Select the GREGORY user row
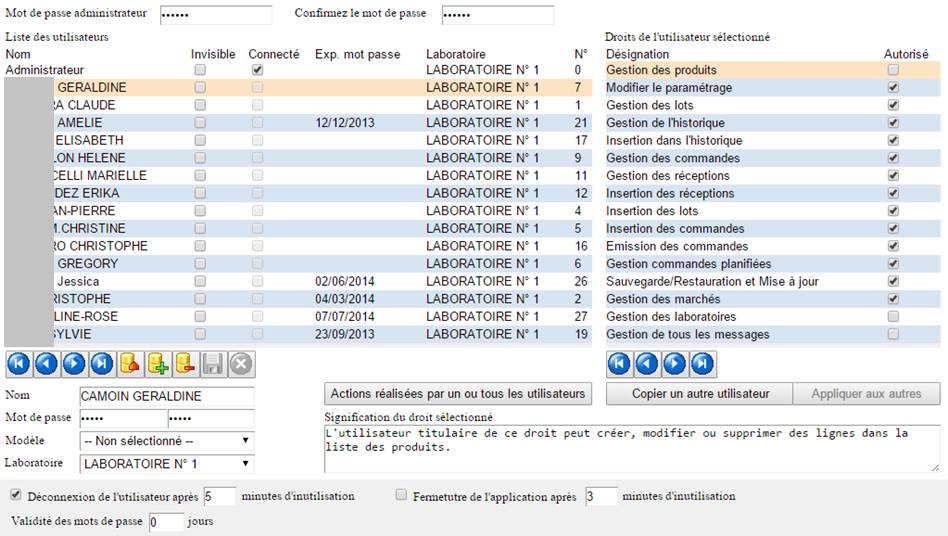The image size is (948, 536). (x=297, y=263)
